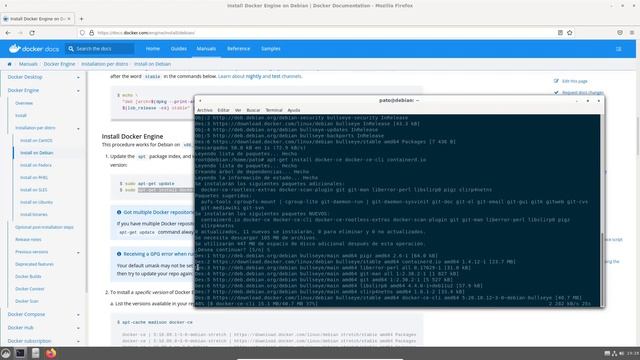This screenshot has height=360, width=640.
Task: Open the terminal launcher on the taskbar
Action: click(x=20, y=353)
